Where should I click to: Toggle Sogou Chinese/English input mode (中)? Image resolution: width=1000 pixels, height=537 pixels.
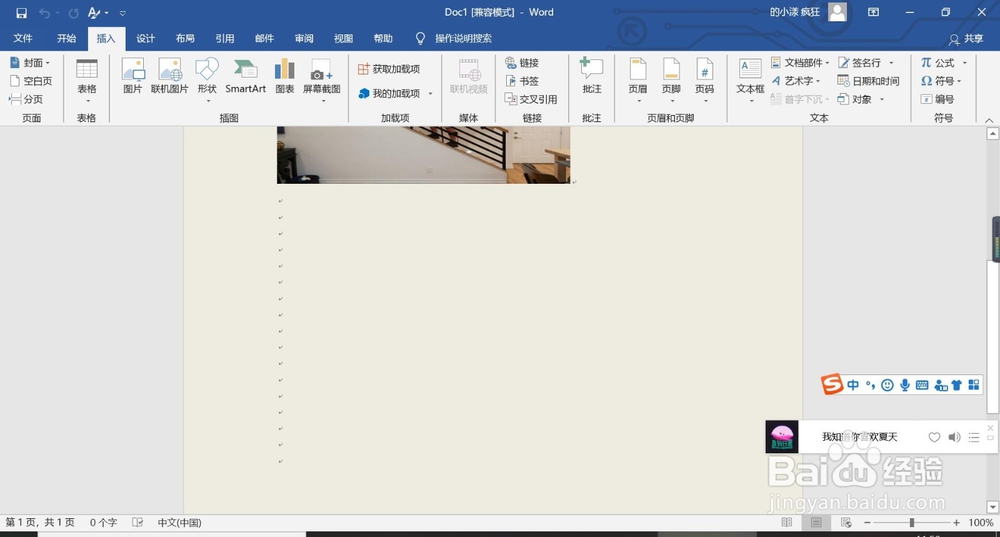click(853, 385)
